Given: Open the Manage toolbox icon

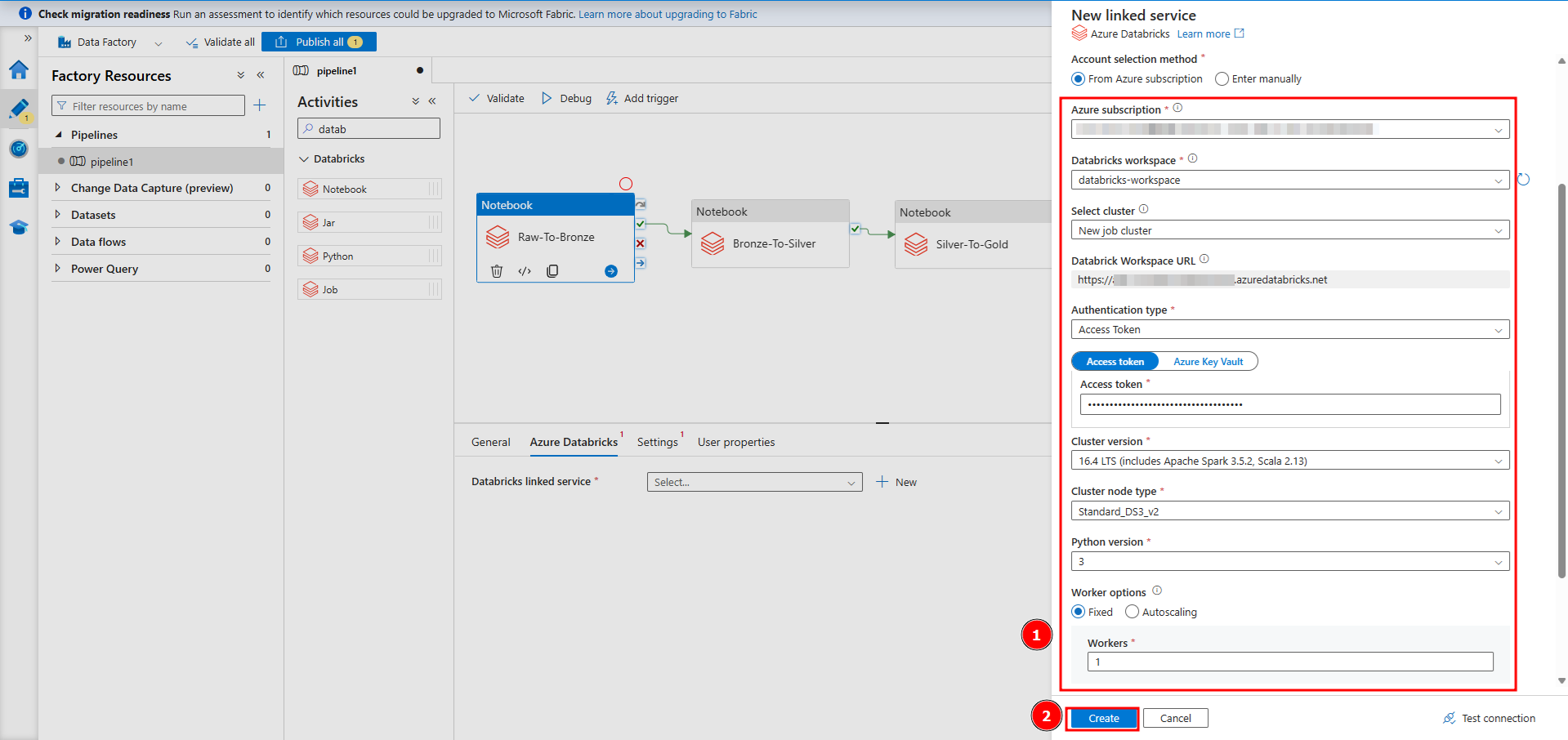Looking at the screenshot, I should (19, 188).
